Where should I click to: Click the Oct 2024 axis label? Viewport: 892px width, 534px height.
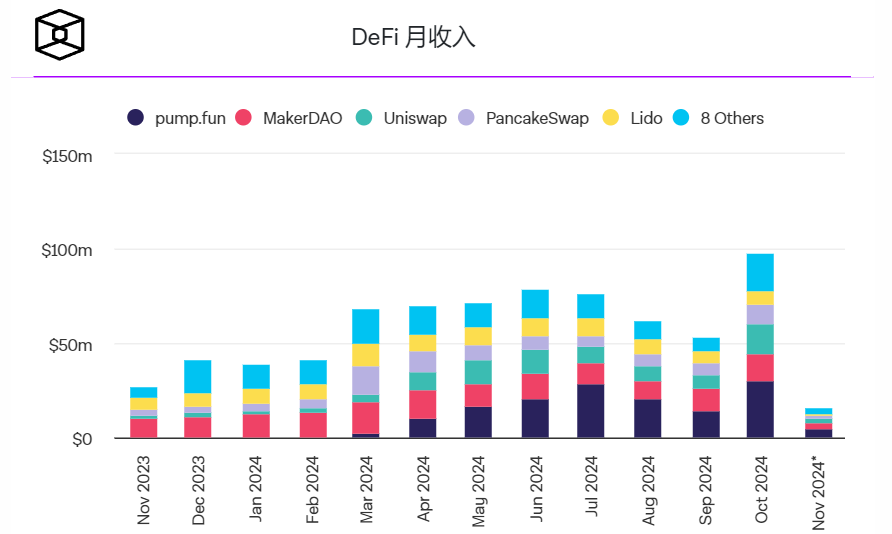pos(761,489)
